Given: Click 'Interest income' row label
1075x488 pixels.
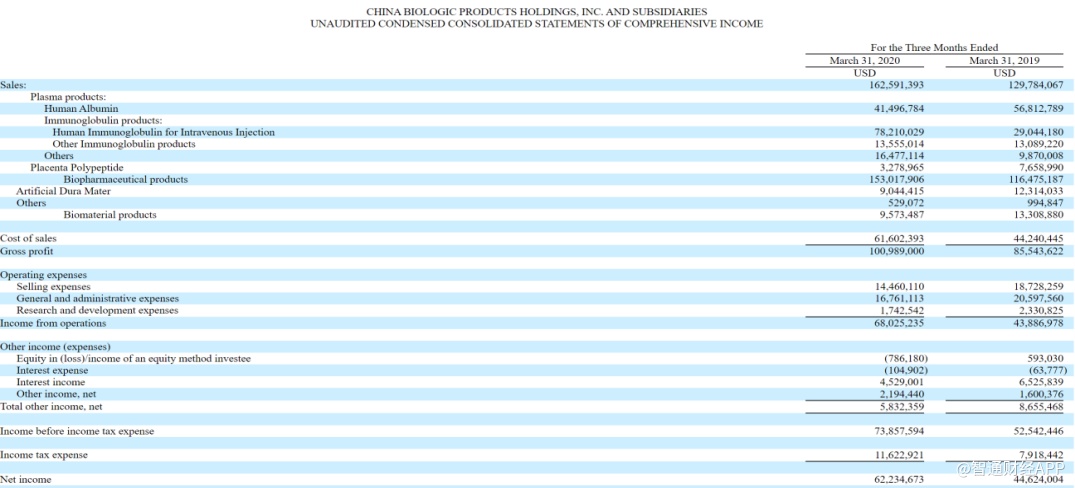Looking at the screenshot, I should point(51,382).
